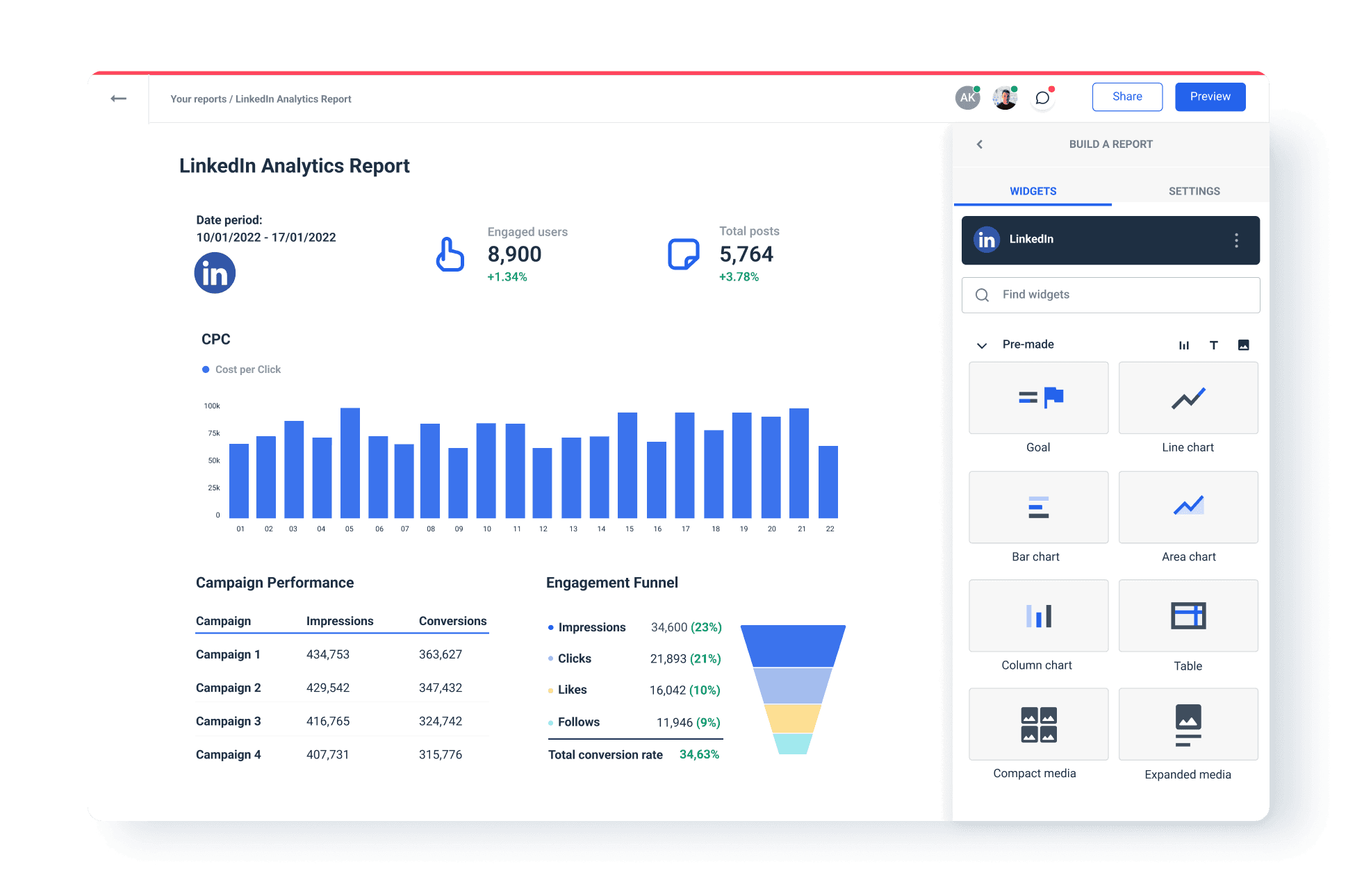Click the Preview button
This screenshot has height=896, width=1355.
1210,97
